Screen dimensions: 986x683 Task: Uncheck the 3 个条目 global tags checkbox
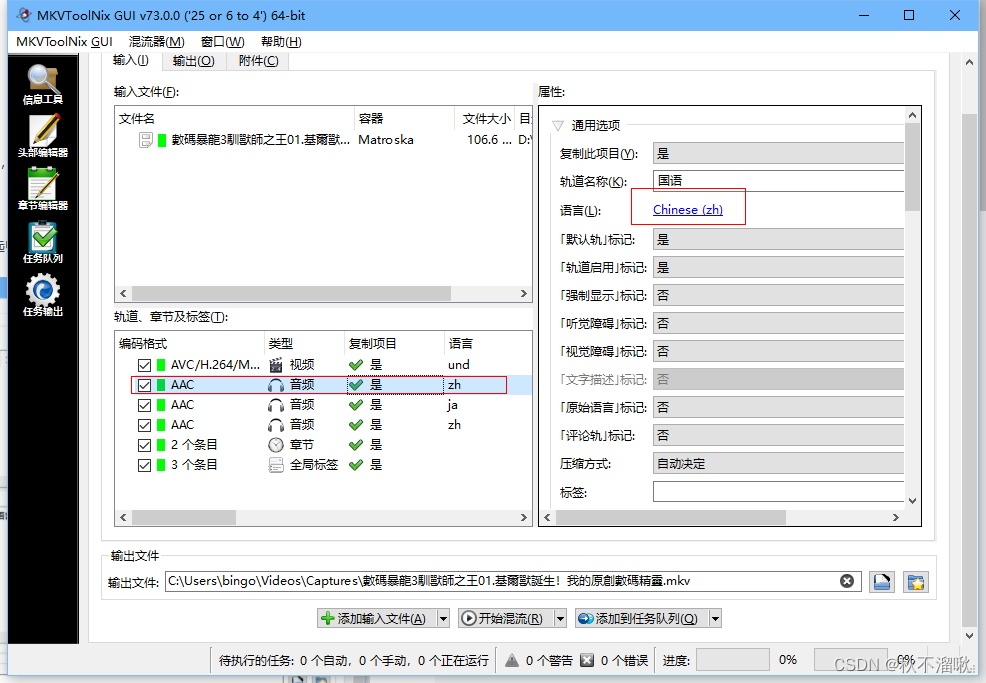(x=145, y=465)
